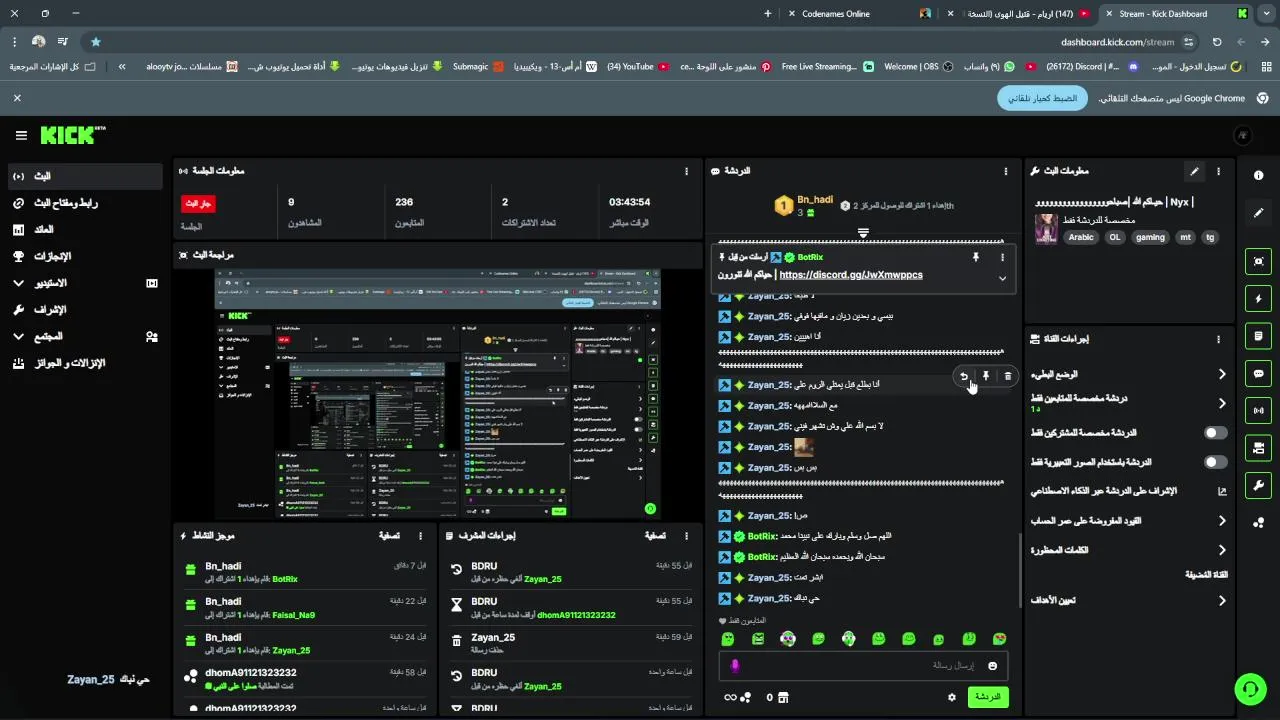This screenshot has height=720, width=1280.
Task: Click the undo arrow on the hovered chat message
Action: point(964,376)
